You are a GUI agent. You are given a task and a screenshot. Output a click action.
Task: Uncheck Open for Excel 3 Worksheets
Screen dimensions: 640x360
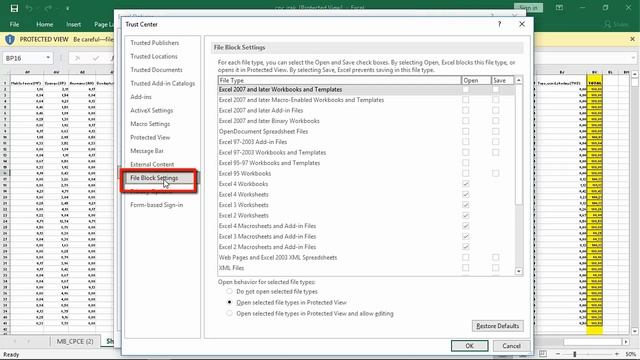[465, 205]
